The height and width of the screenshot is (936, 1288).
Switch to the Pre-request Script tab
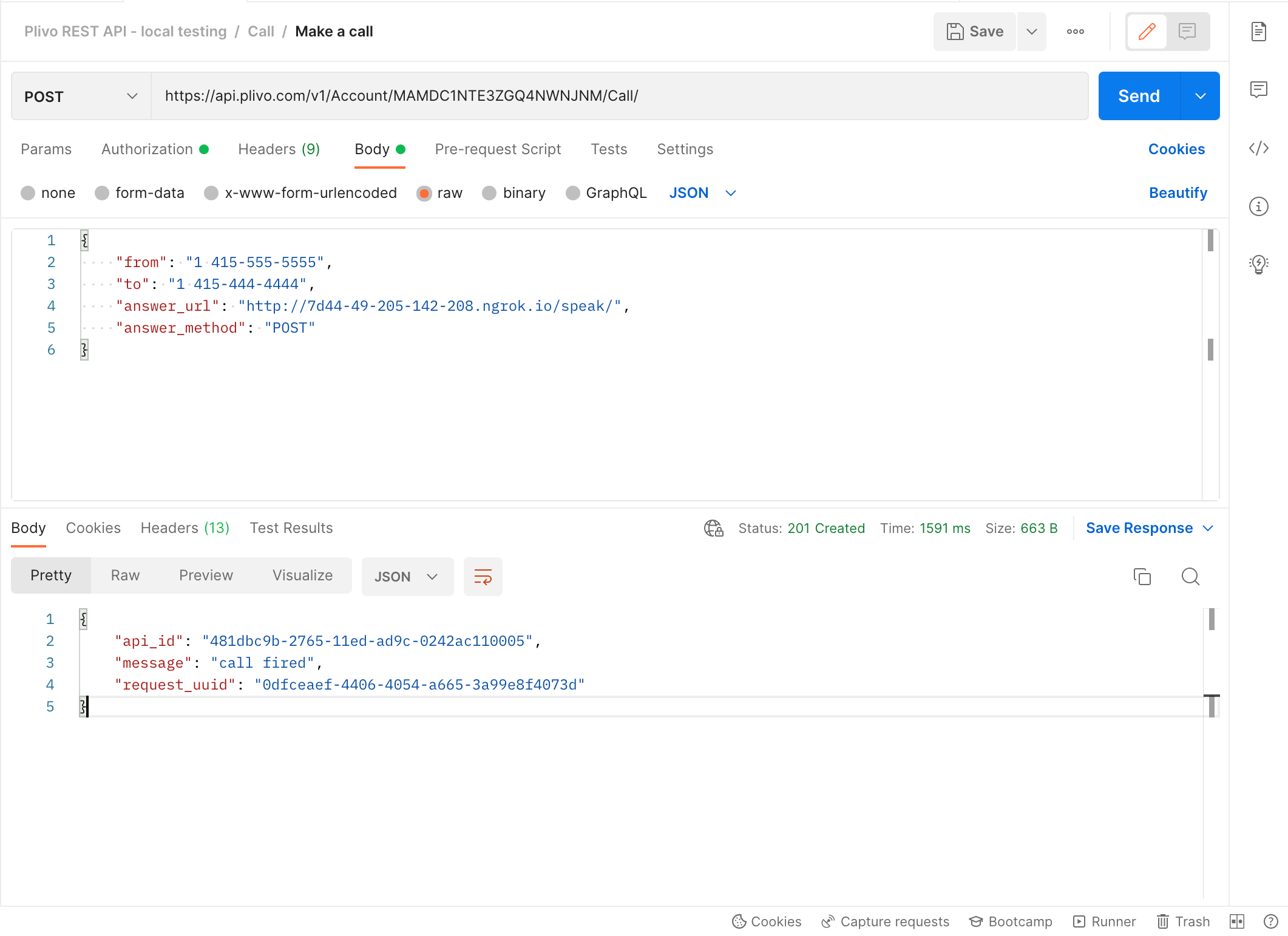point(498,149)
